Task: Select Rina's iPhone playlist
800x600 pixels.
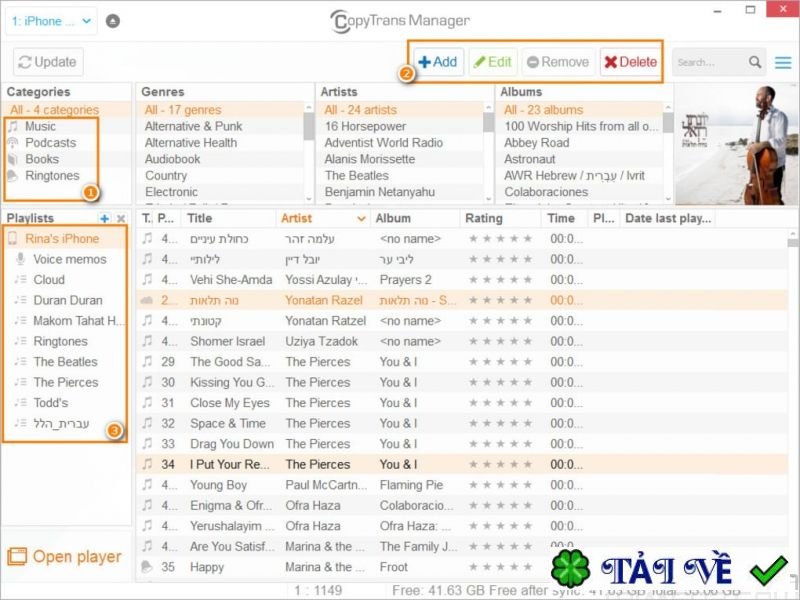Action: click(62, 238)
